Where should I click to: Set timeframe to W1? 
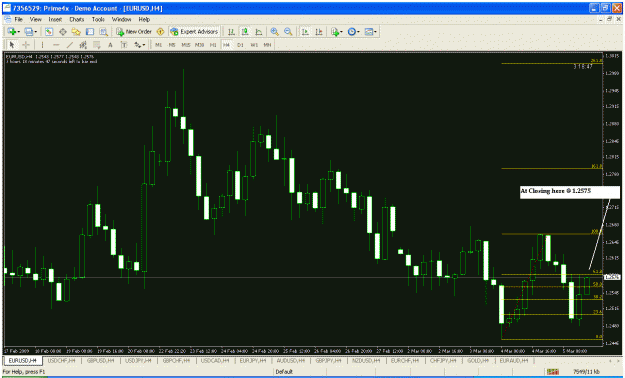point(254,45)
